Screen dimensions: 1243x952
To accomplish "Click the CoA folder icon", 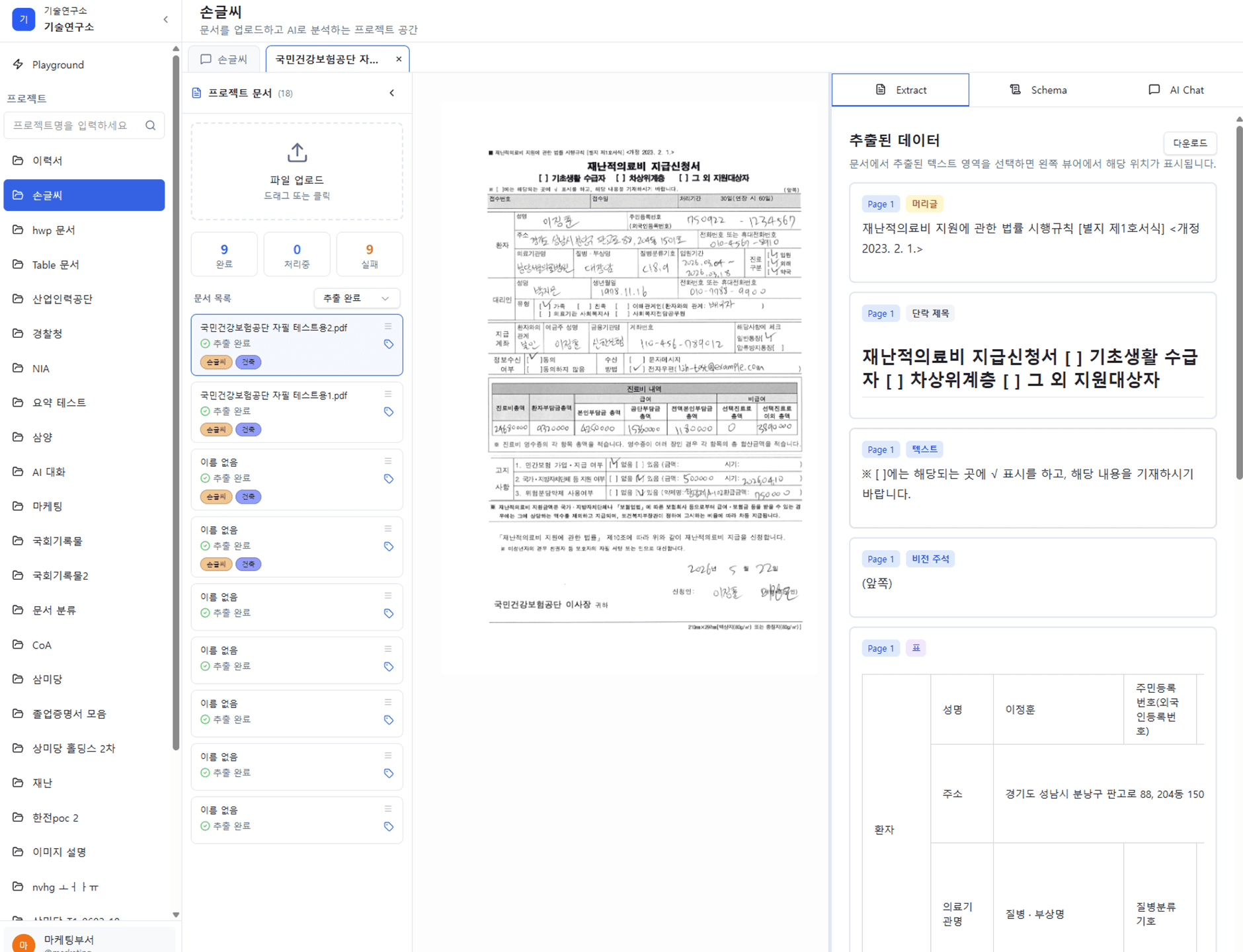I will click(x=18, y=645).
